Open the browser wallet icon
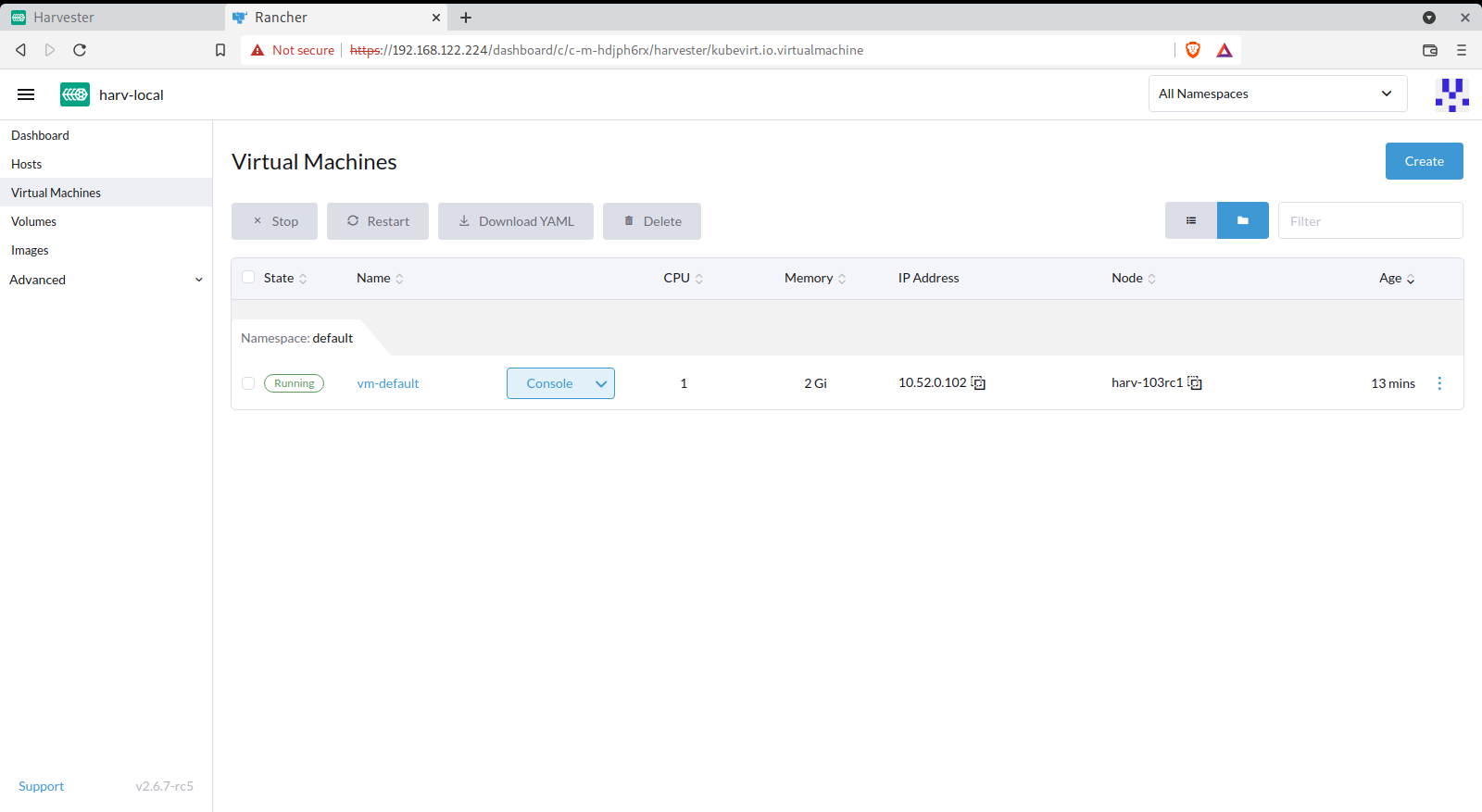The width and height of the screenshot is (1482, 812). tap(1430, 50)
